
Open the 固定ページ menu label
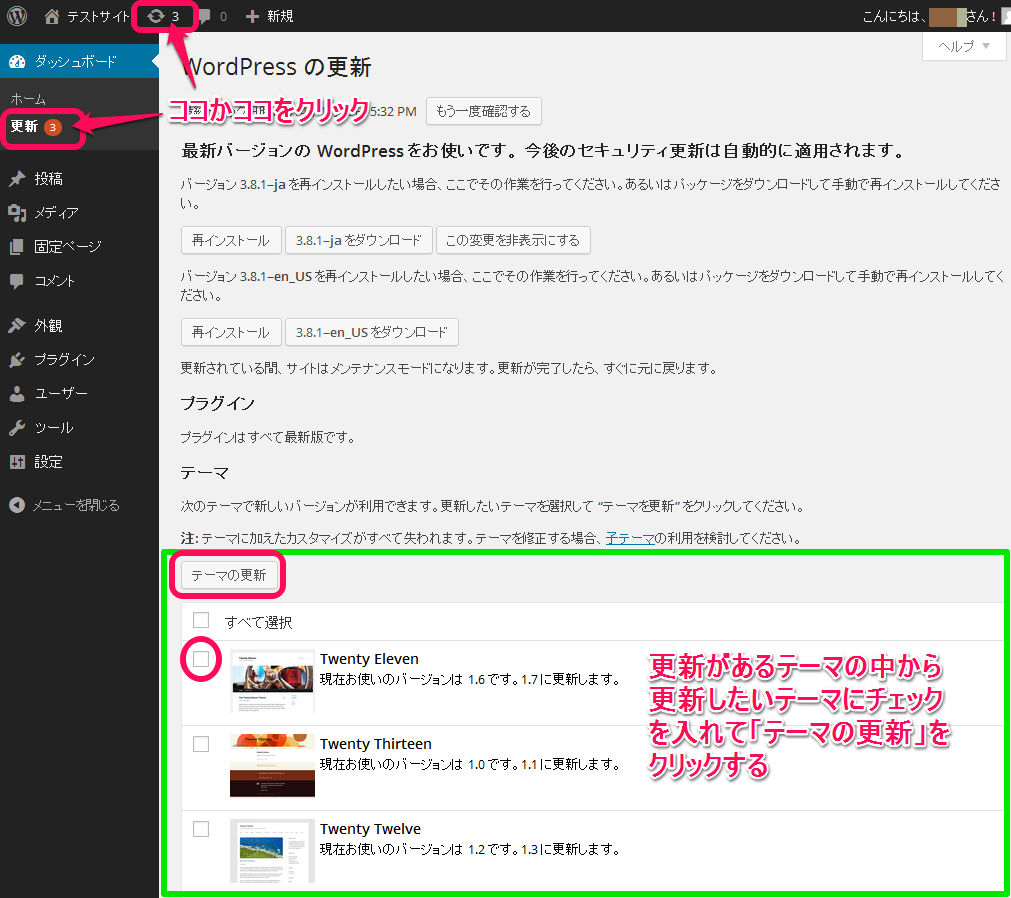tap(68, 247)
